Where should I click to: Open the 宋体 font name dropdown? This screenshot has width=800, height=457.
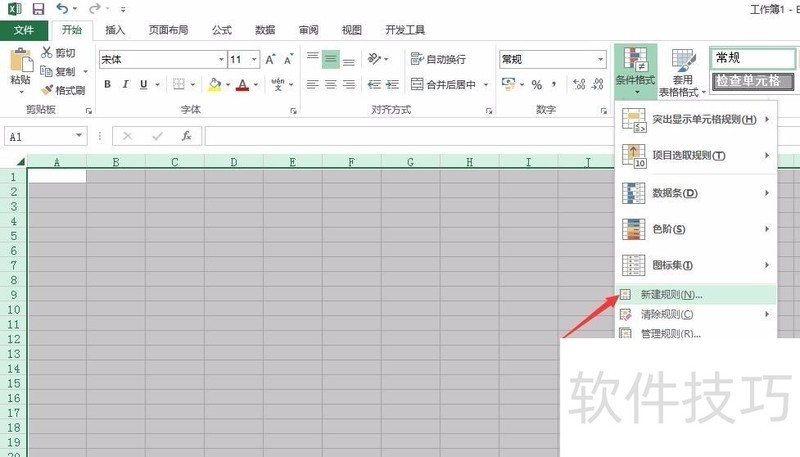click(x=221, y=60)
